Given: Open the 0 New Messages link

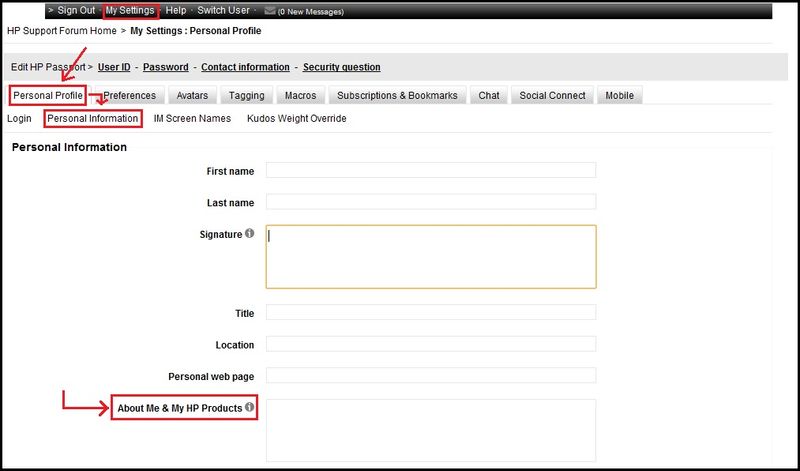Looking at the screenshot, I should pyautogui.click(x=311, y=12).
